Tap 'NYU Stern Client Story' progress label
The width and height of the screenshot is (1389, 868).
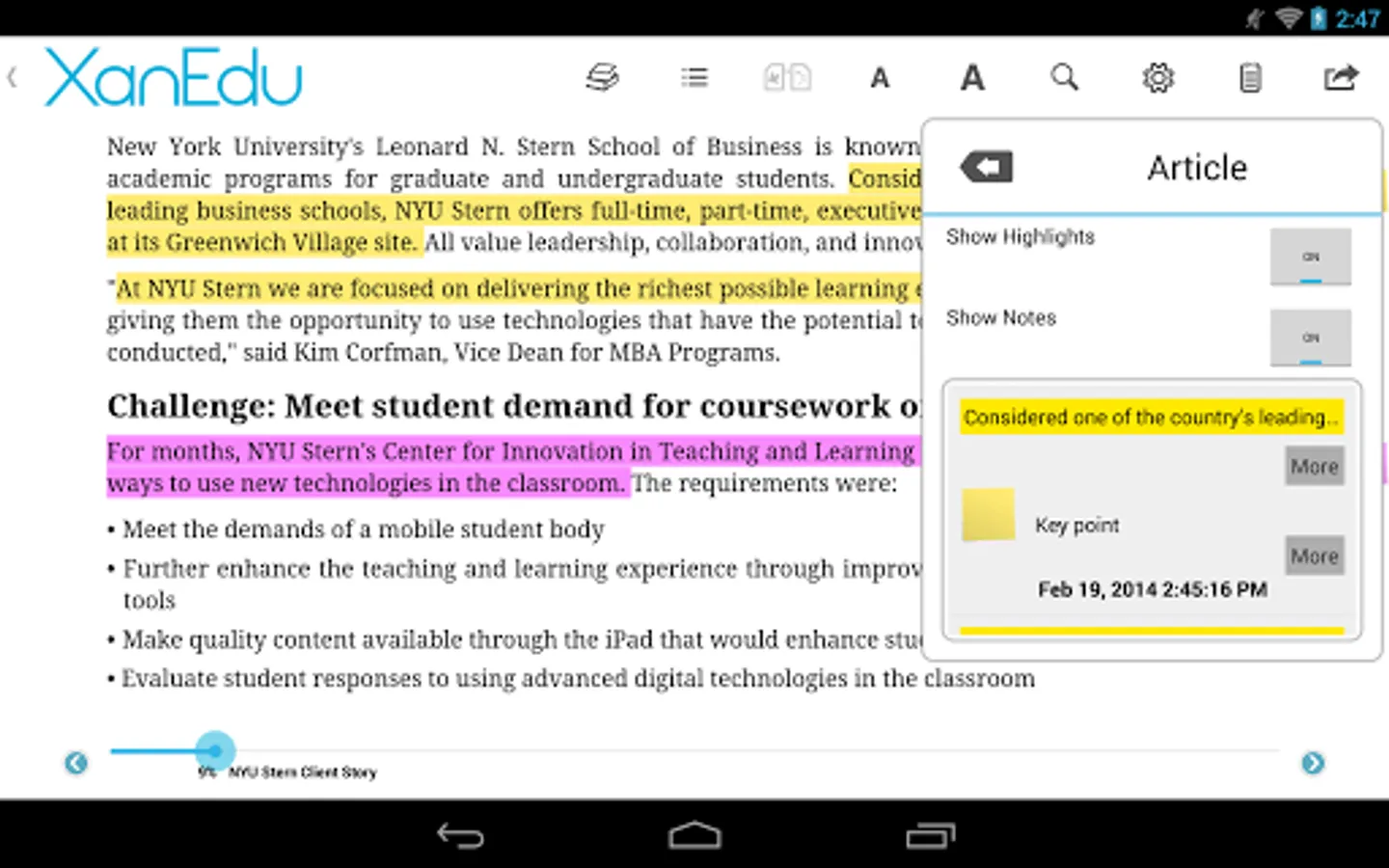[x=302, y=773]
